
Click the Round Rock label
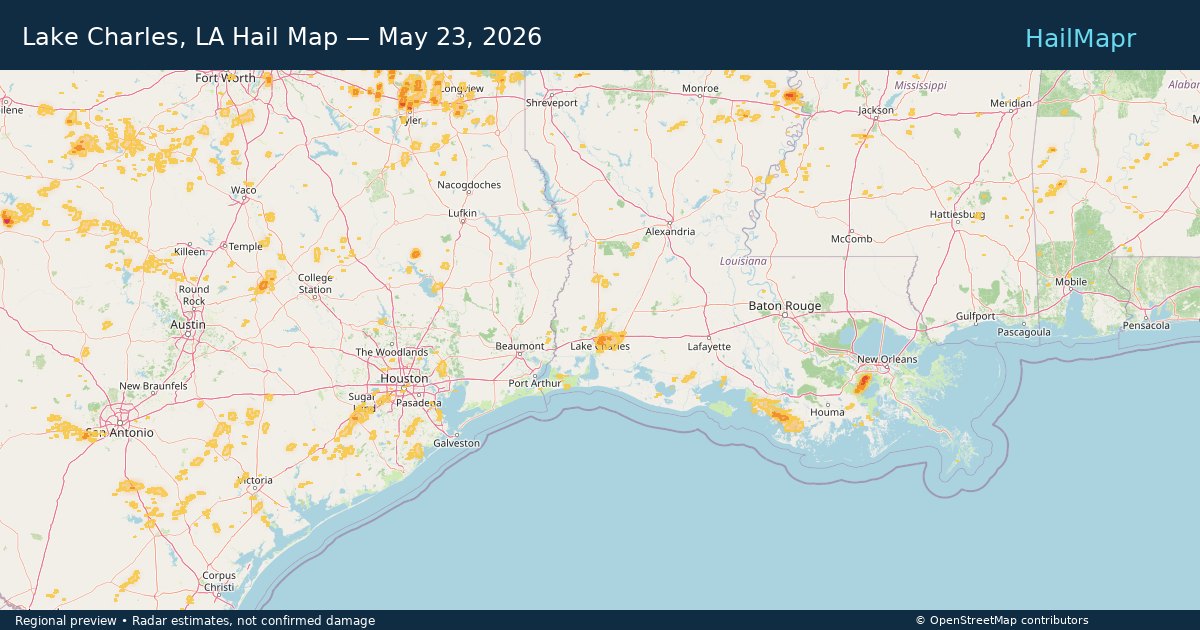point(194,295)
